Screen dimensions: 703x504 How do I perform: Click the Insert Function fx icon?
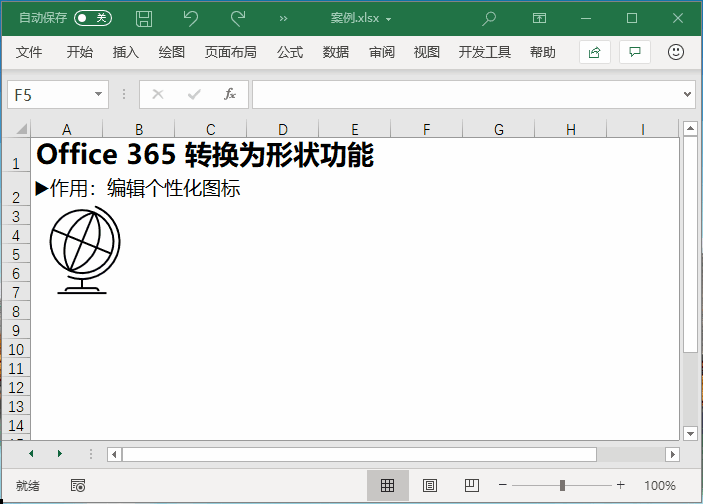coord(229,94)
